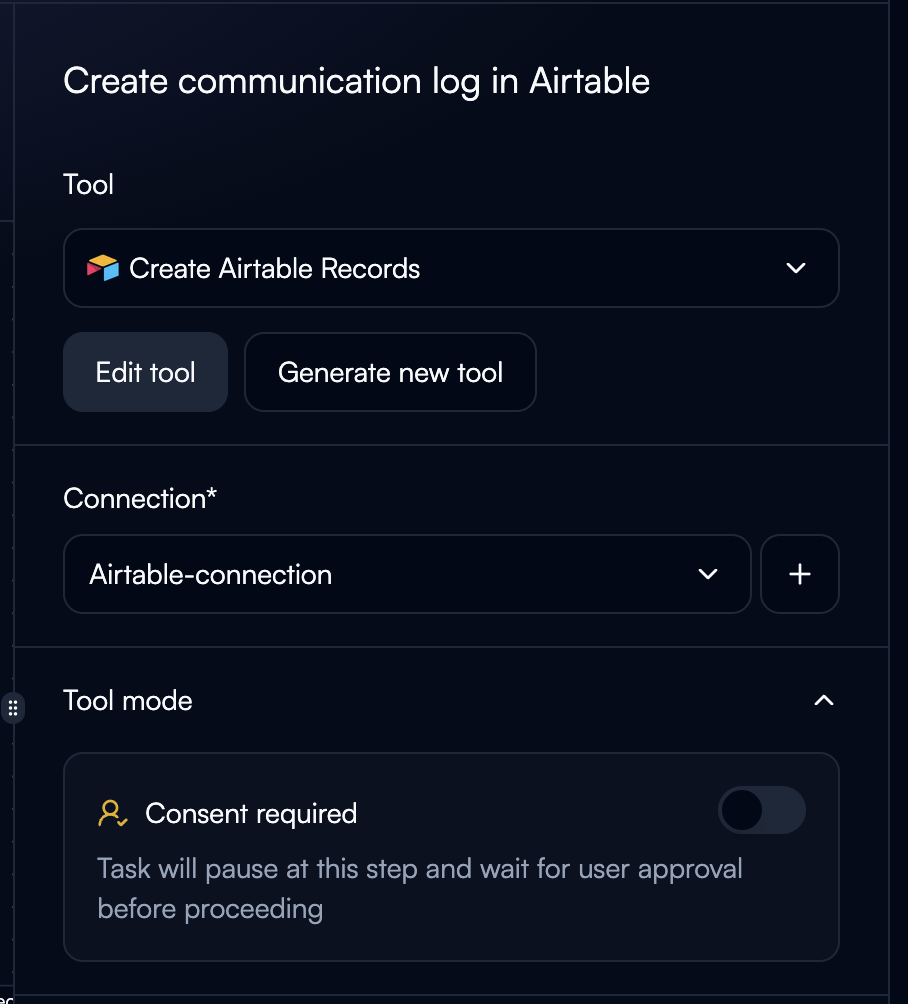Enable the Consent required switch

point(762,810)
